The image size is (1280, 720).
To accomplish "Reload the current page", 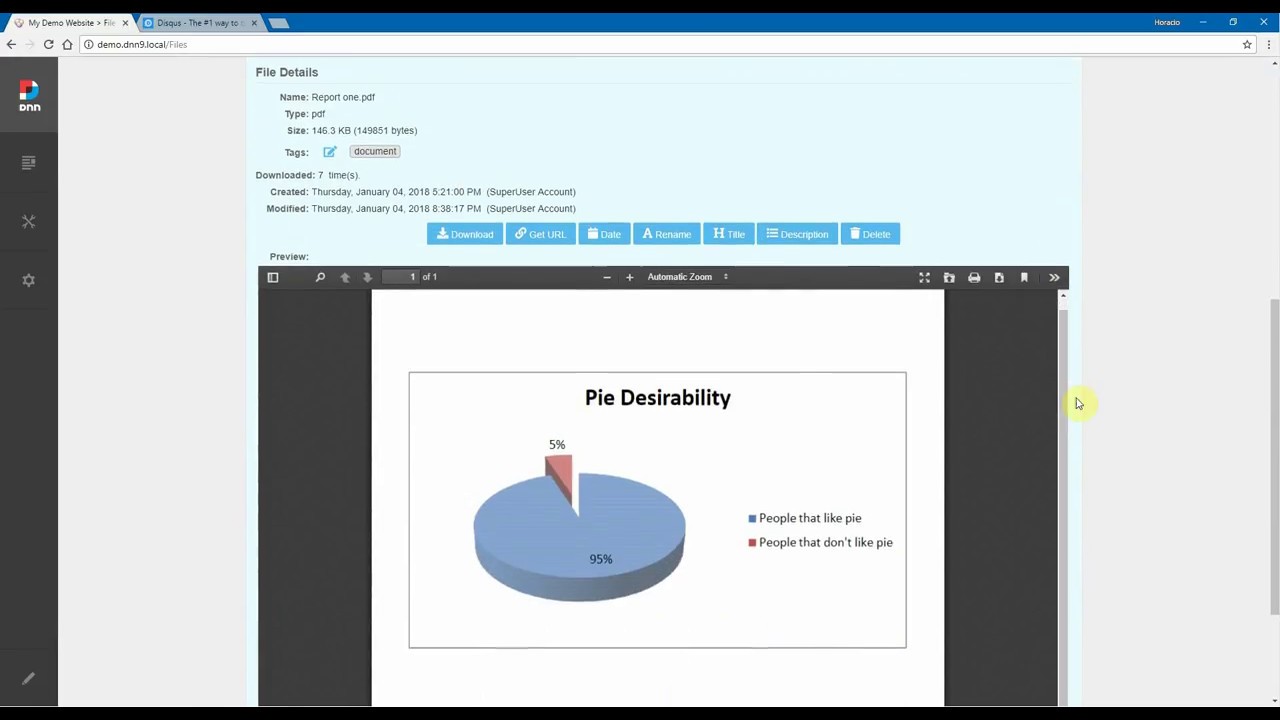I will (x=48, y=44).
